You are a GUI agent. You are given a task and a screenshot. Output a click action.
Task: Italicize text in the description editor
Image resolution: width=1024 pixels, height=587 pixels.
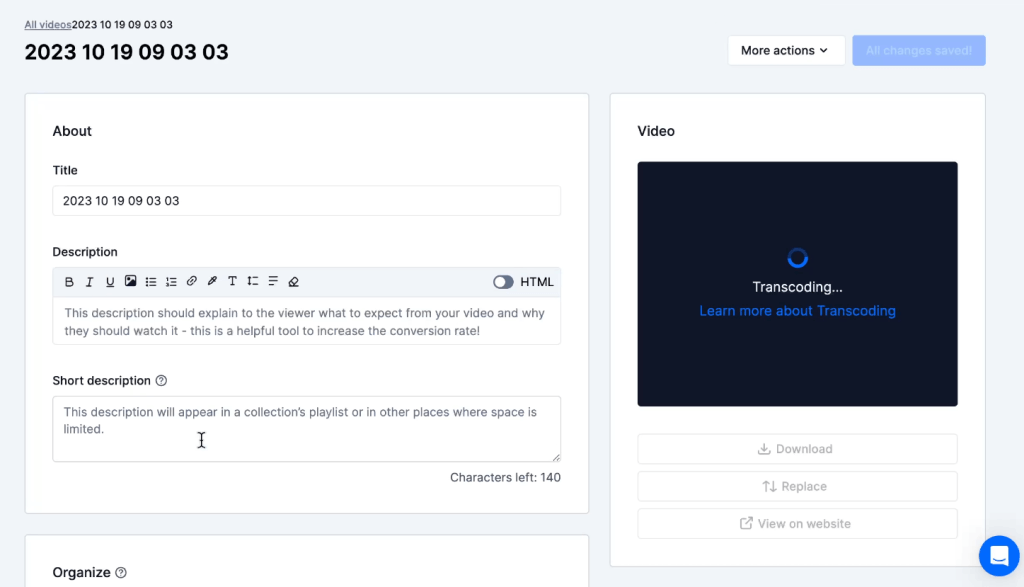pos(88,281)
